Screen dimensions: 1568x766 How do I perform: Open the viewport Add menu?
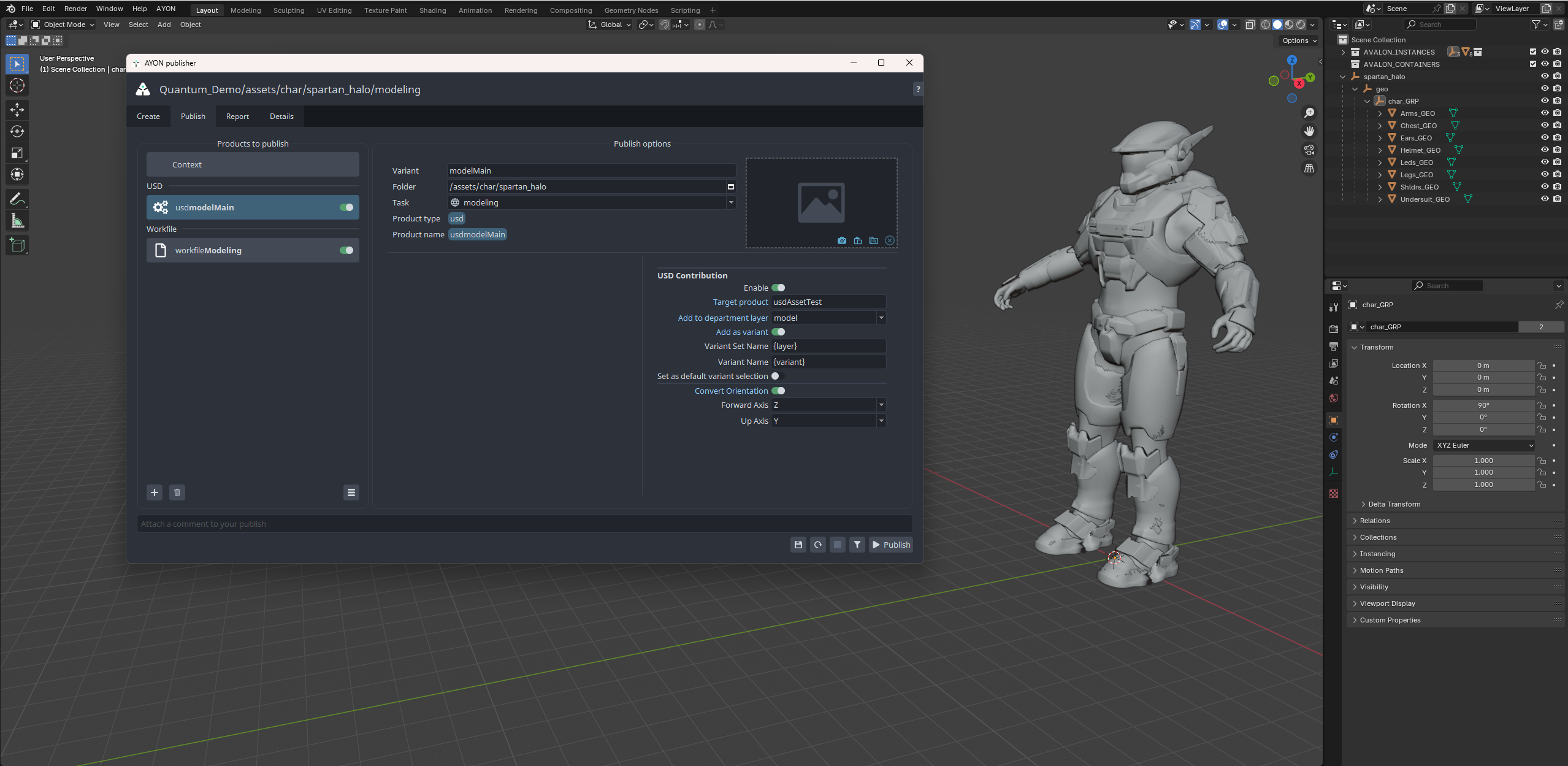164,25
